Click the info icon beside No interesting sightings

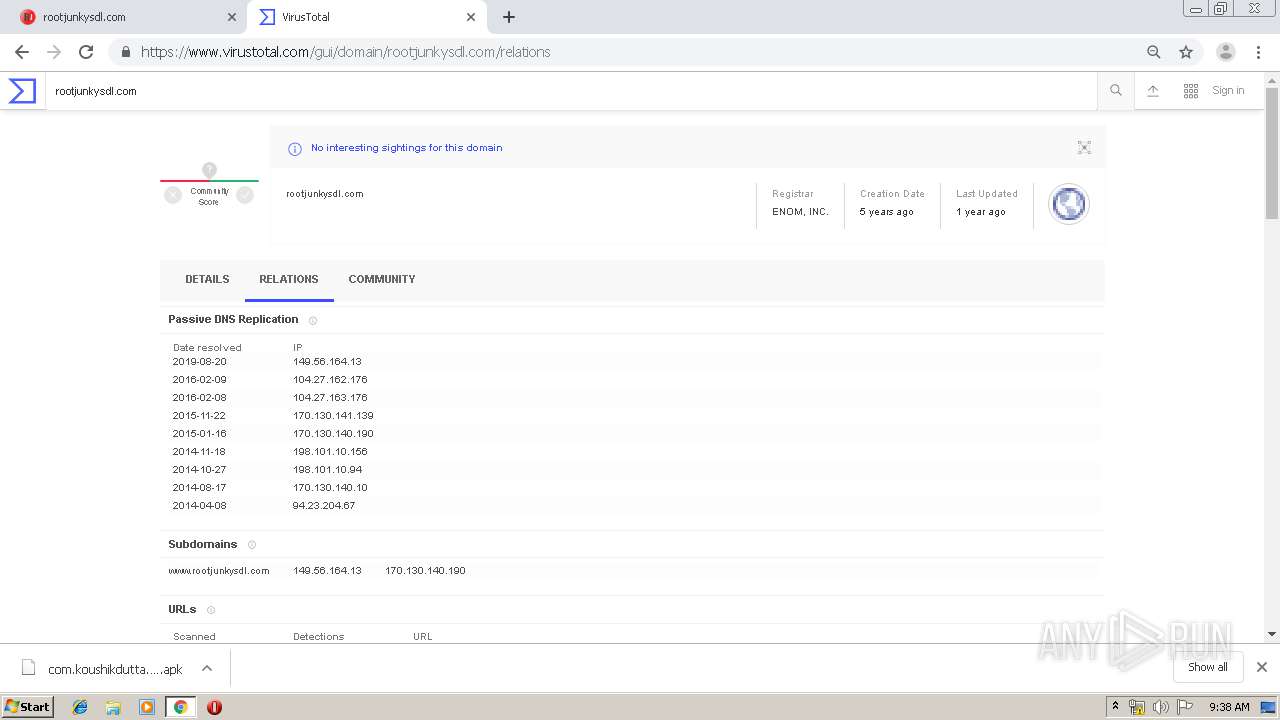pyautogui.click(x=295, y=149)
